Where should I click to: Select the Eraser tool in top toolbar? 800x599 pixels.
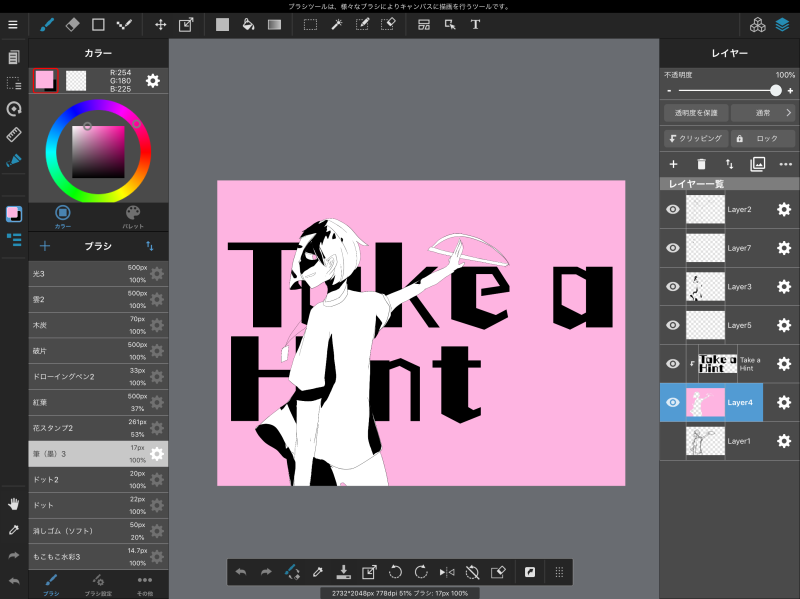pos(72,24)
